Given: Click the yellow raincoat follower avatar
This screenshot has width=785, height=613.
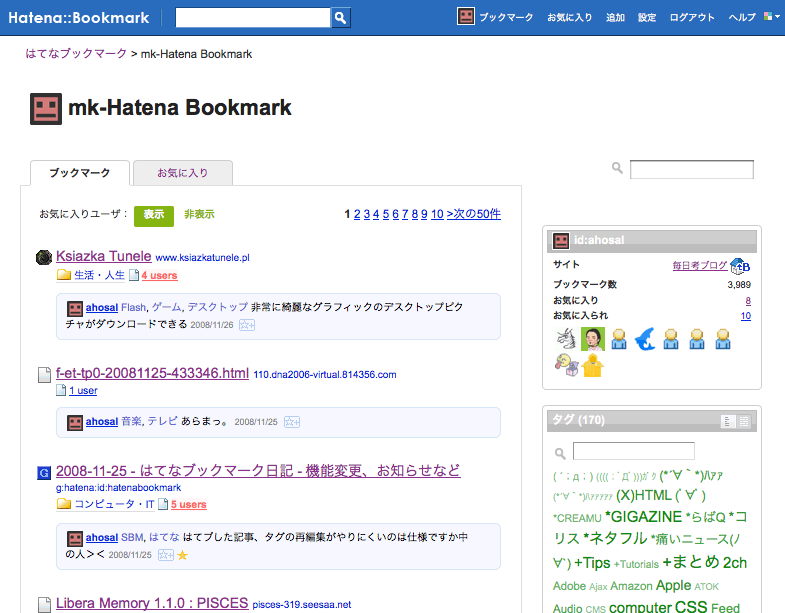Looking at the screenshot, I should [592, 365].
